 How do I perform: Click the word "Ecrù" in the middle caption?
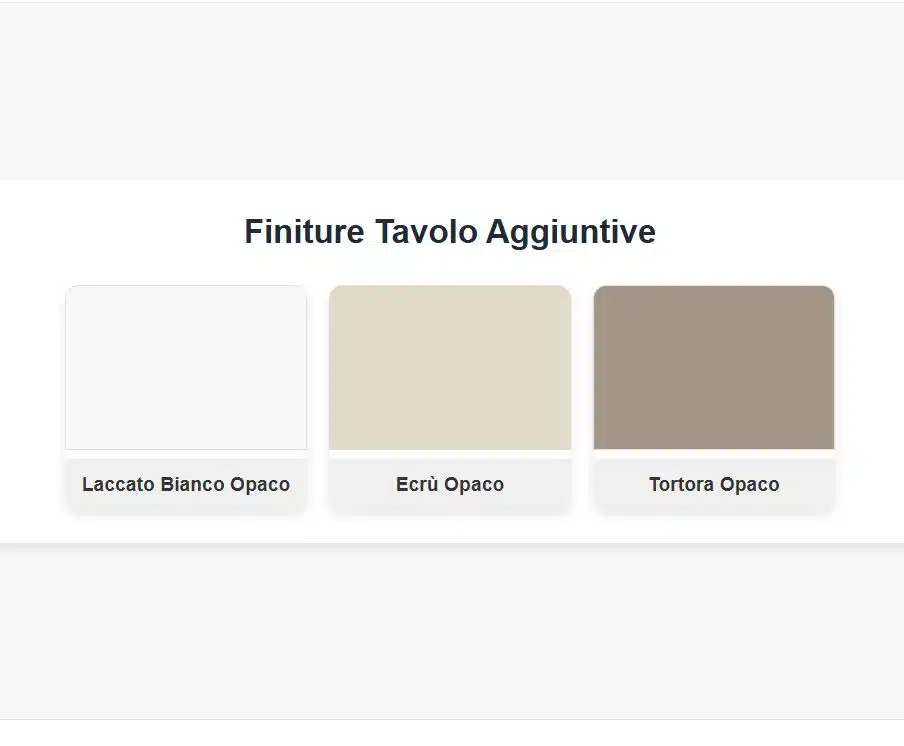click(418, 484)
